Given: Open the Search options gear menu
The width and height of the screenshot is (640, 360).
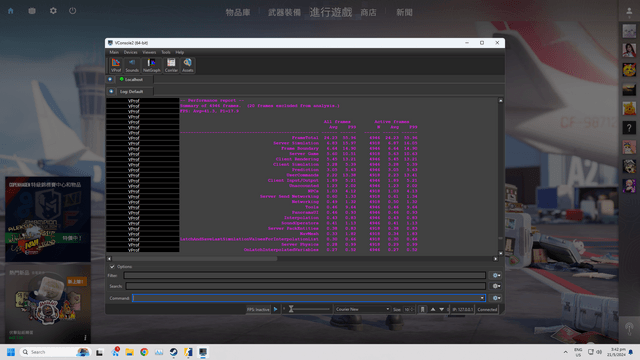Looking at the screenshot, I should [496, 286].
